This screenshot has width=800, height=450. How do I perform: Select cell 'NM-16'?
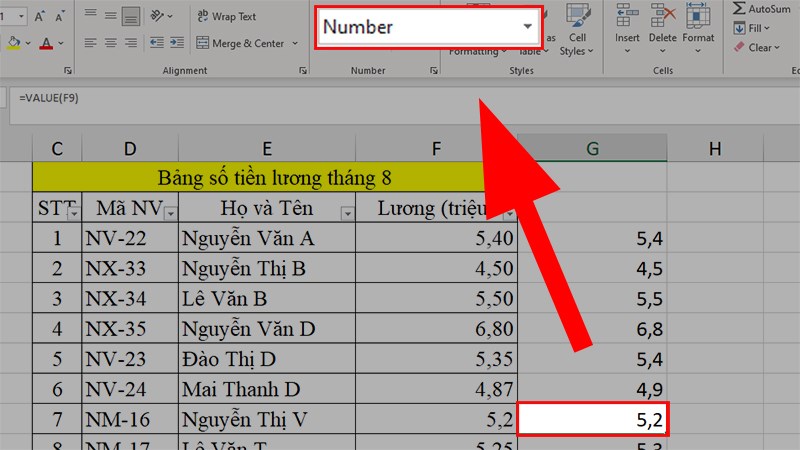click(130, 419)
